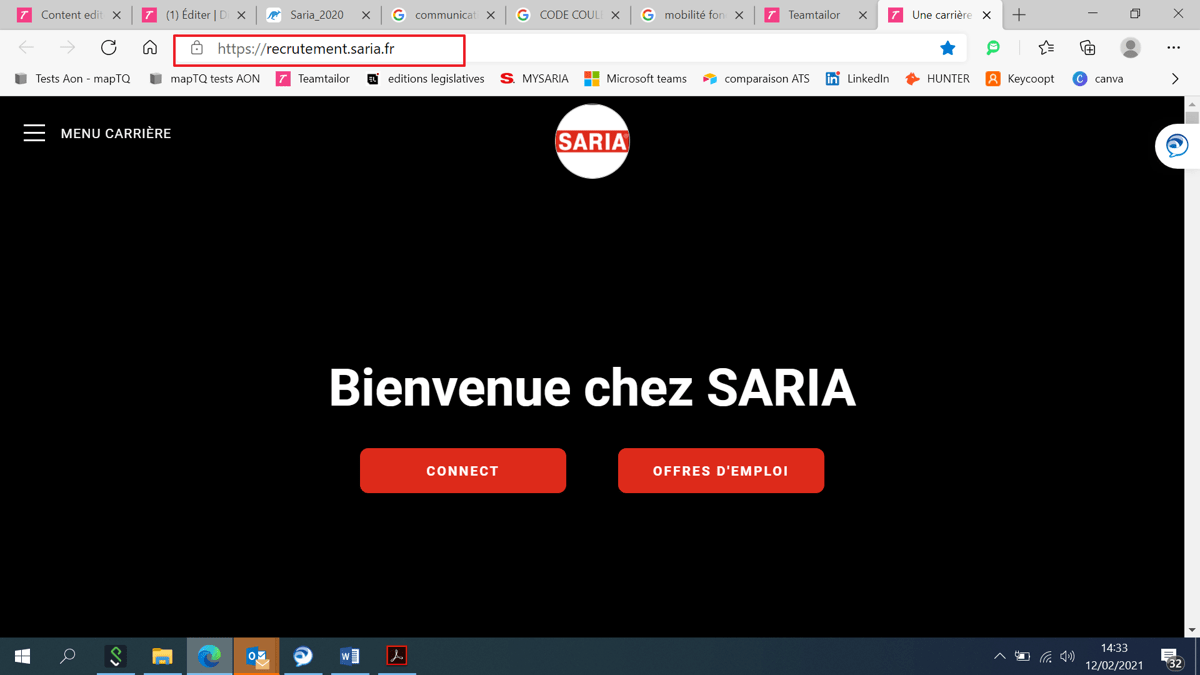Click the green chat extension icon

coord(993,48)
